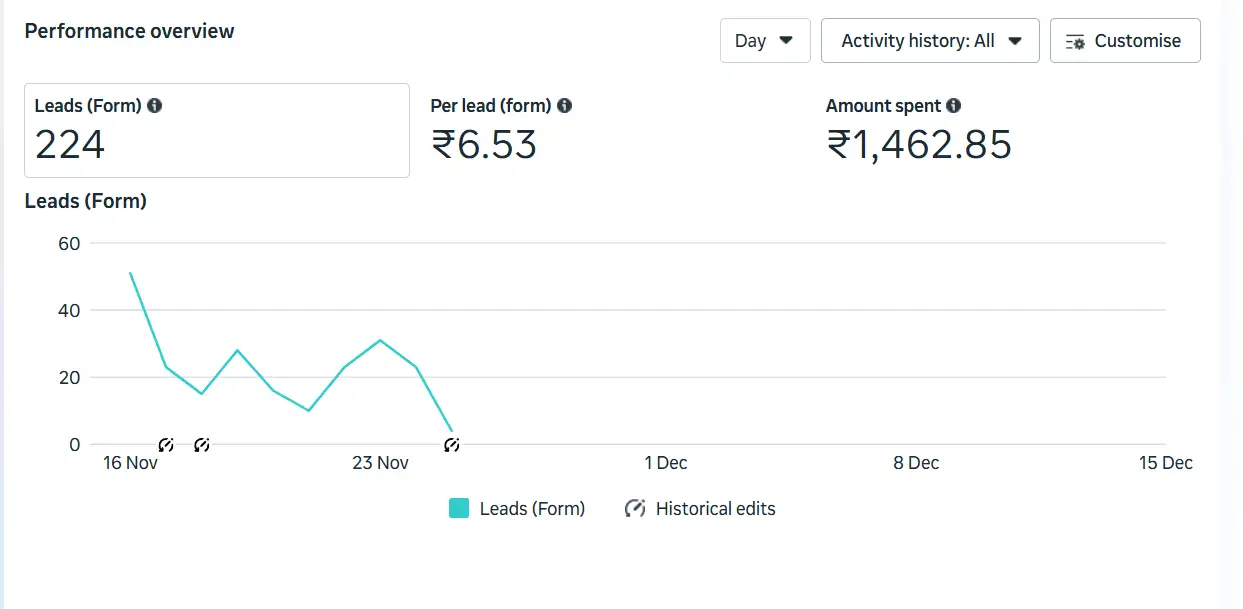Viewport: 1243px width, 609px height.
Task: Click the Historical edits legend icon
Action: click(x=635, y=509)
